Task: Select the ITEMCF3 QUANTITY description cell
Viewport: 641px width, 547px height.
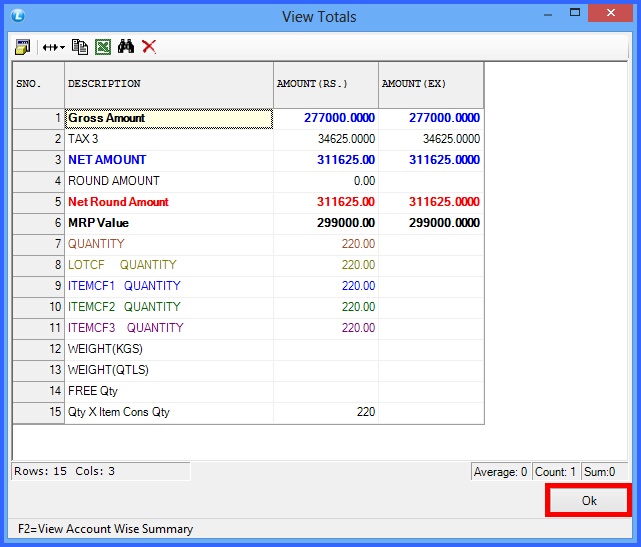Action: point(169,328)
